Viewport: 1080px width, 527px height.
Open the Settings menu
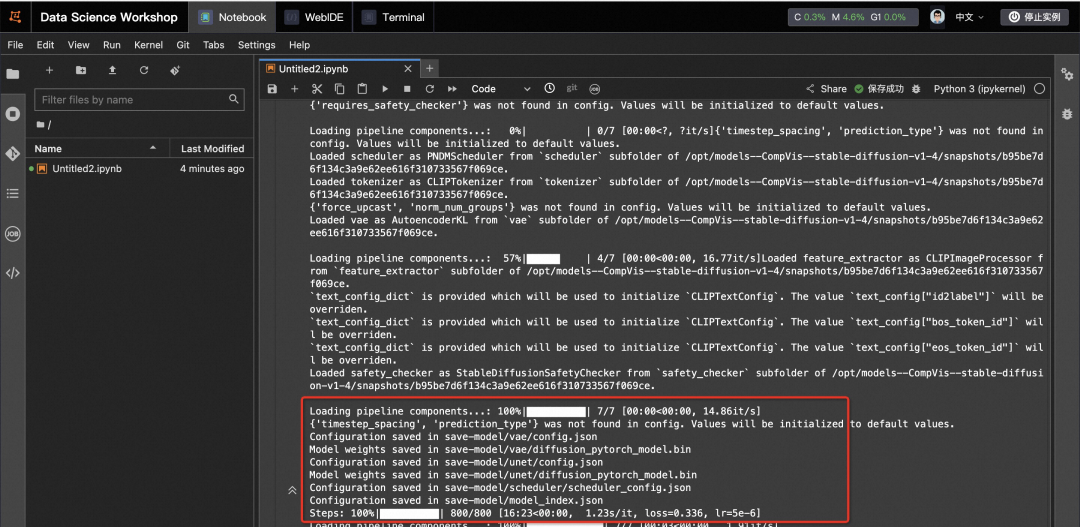tap(256, 45)
